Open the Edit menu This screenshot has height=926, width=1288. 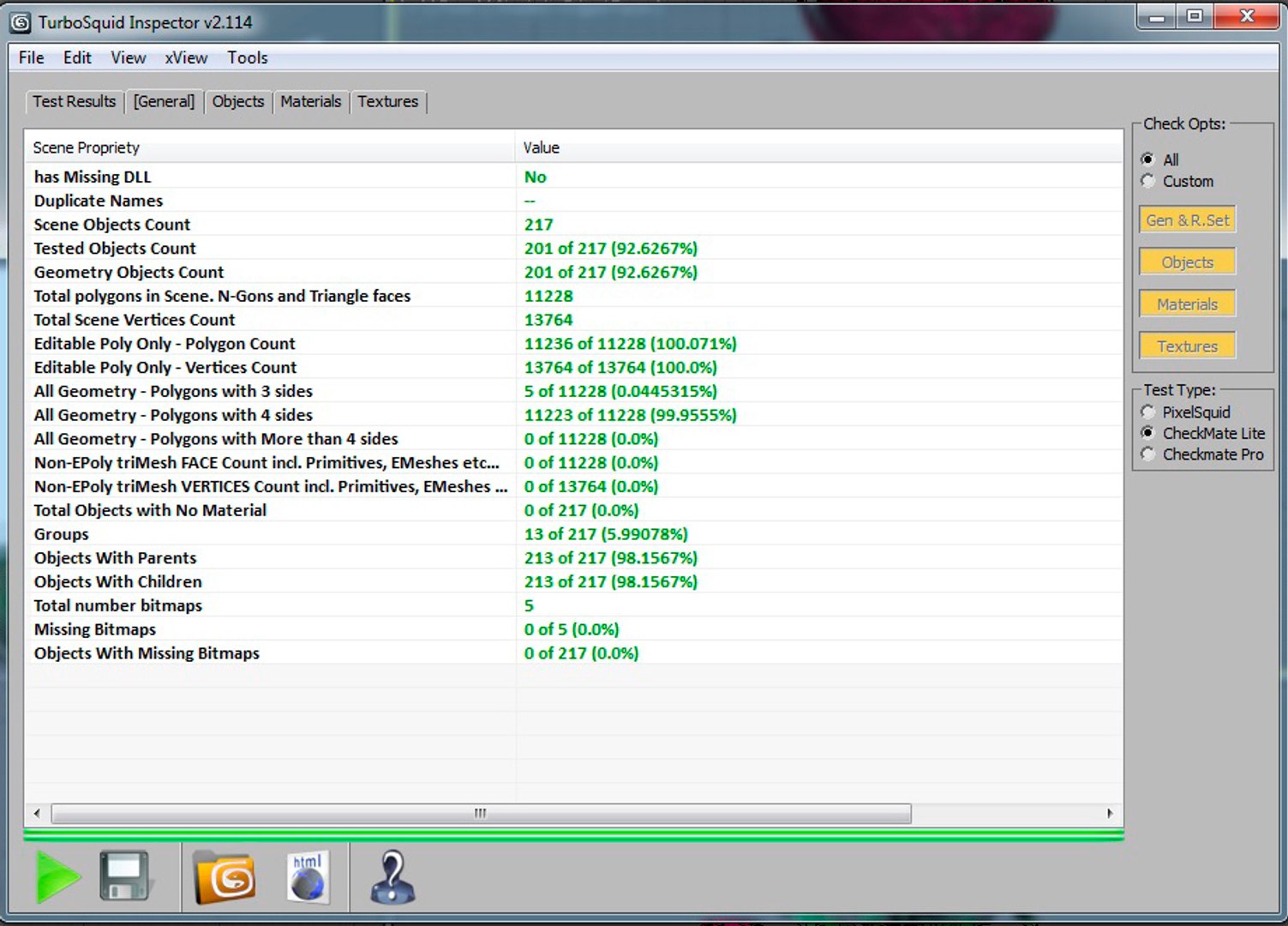pos(77,57)
